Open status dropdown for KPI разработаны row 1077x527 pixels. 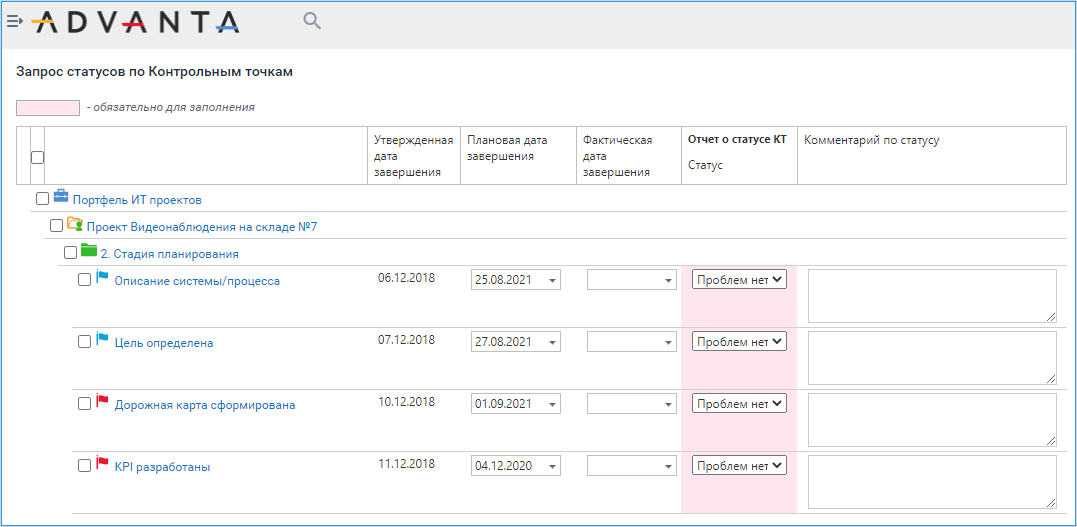click(739, 465)
